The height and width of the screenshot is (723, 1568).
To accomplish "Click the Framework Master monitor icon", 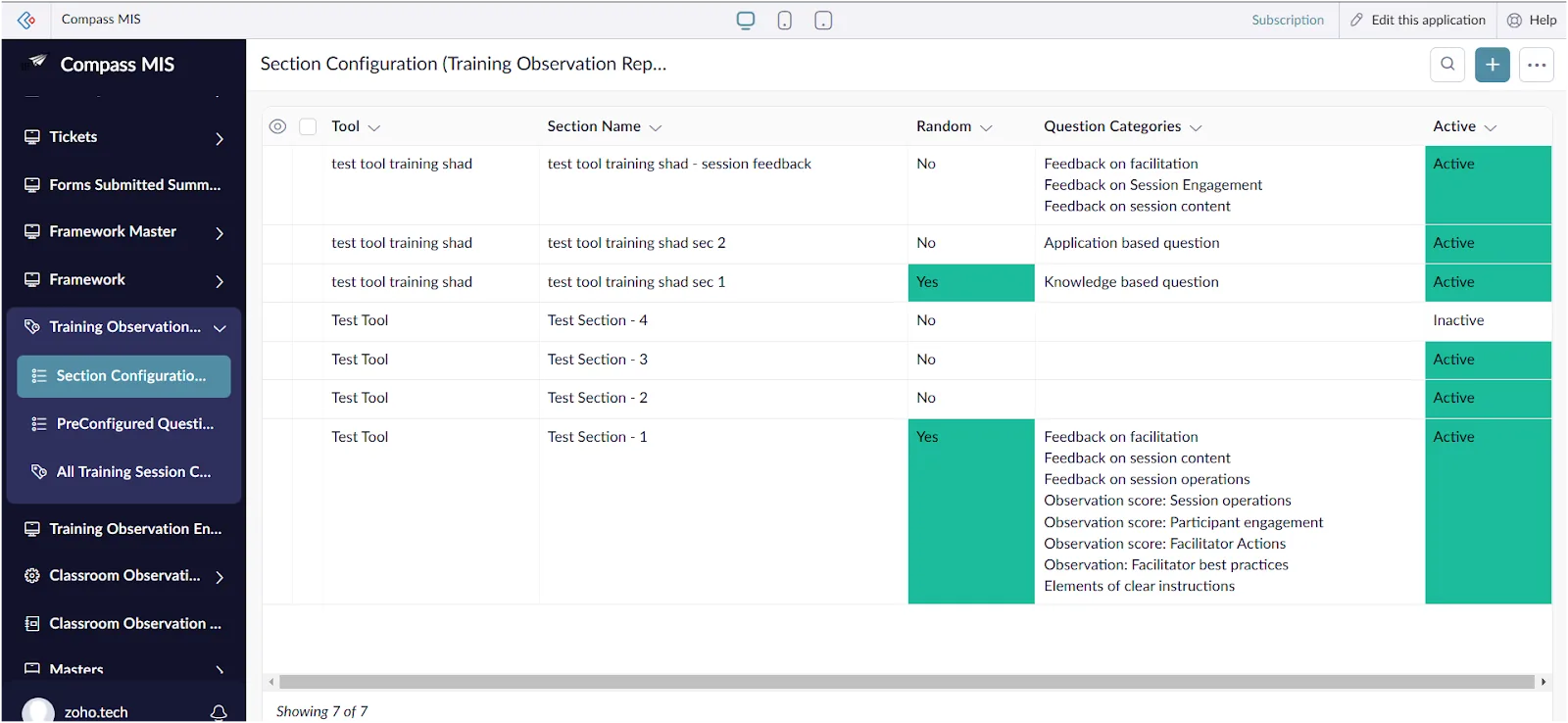I will [32, 231].
